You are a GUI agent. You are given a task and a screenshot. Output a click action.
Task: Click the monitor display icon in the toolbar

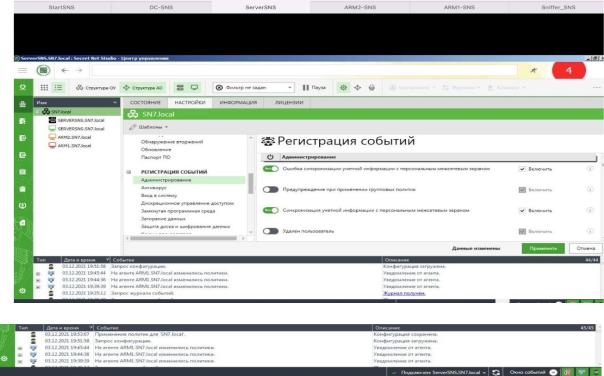tap(195, 87)
